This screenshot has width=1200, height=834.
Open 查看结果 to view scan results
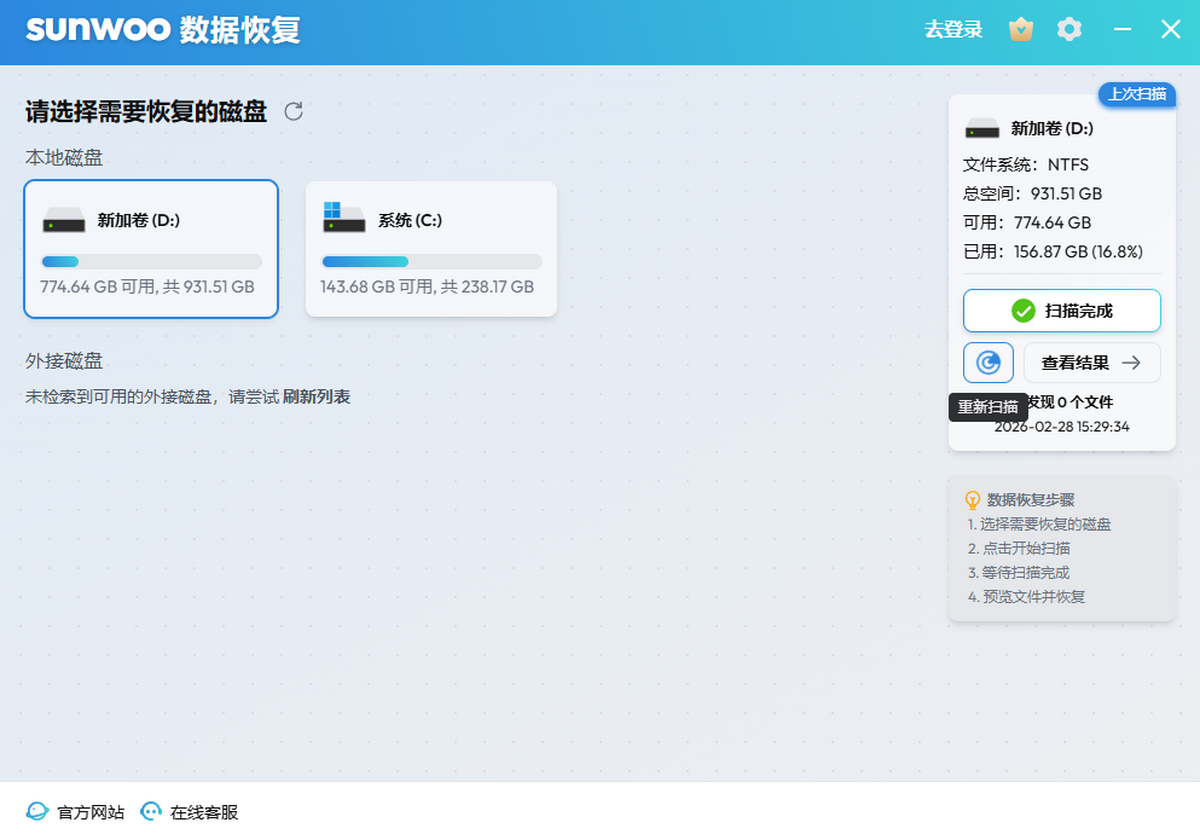(x=1092, y=362)
